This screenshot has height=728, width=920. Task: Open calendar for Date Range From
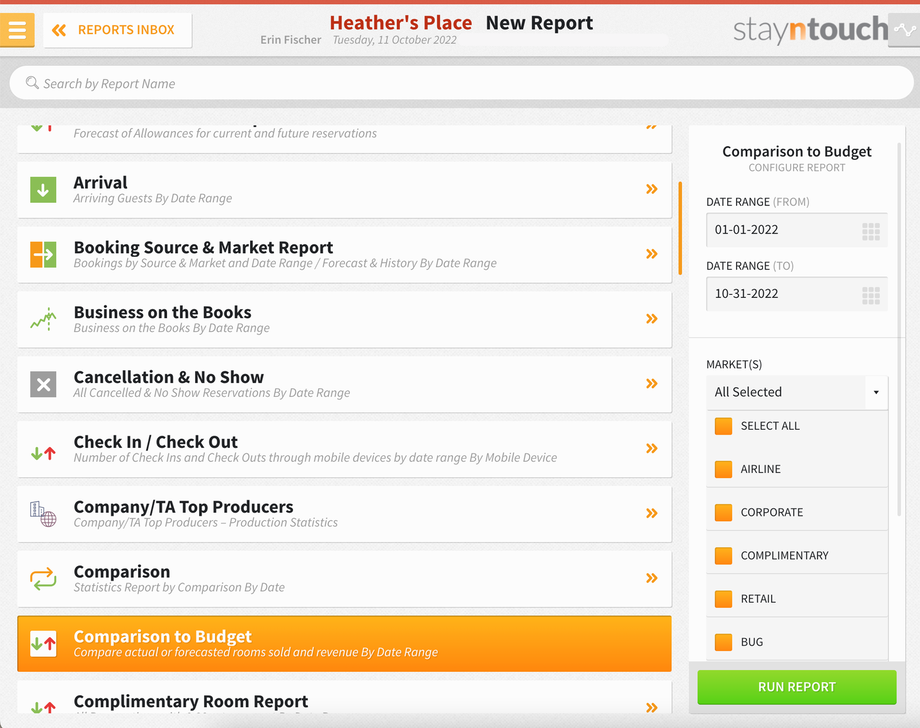click(x=871, y=231)
